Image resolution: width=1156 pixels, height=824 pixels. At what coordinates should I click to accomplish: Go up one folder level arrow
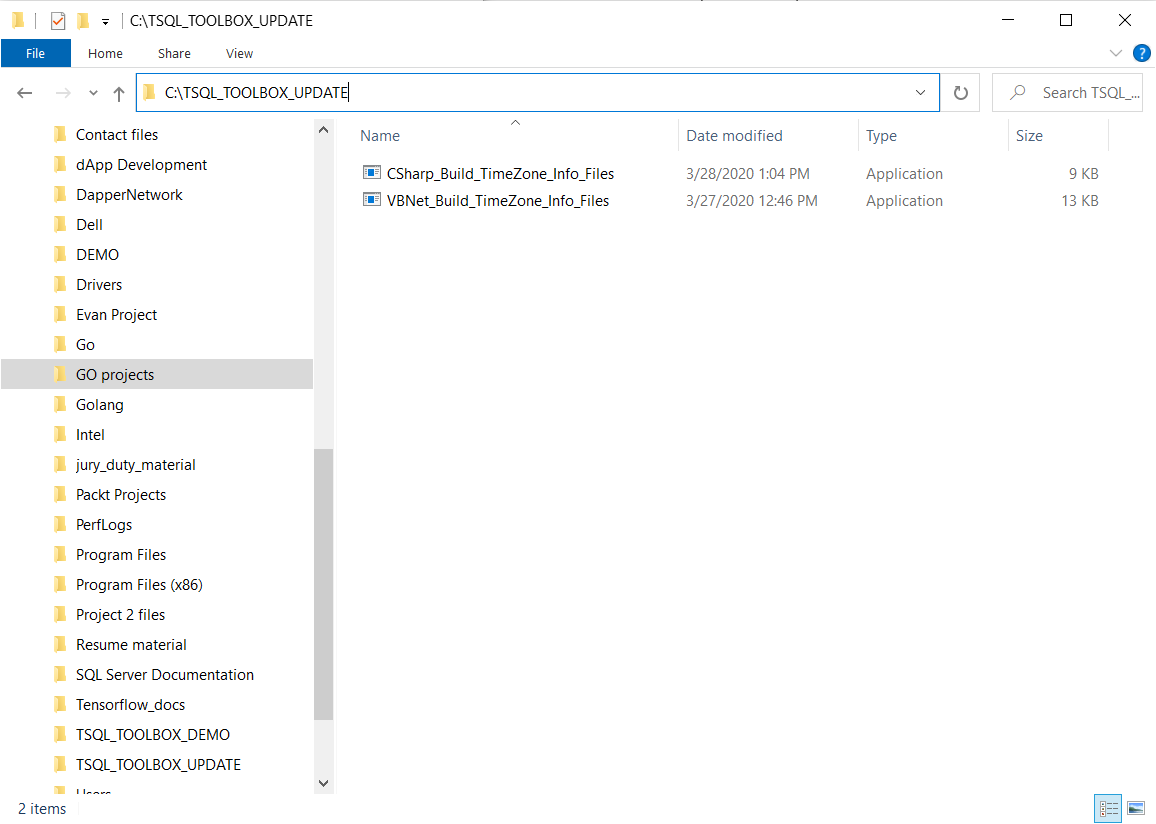point(119,93)
